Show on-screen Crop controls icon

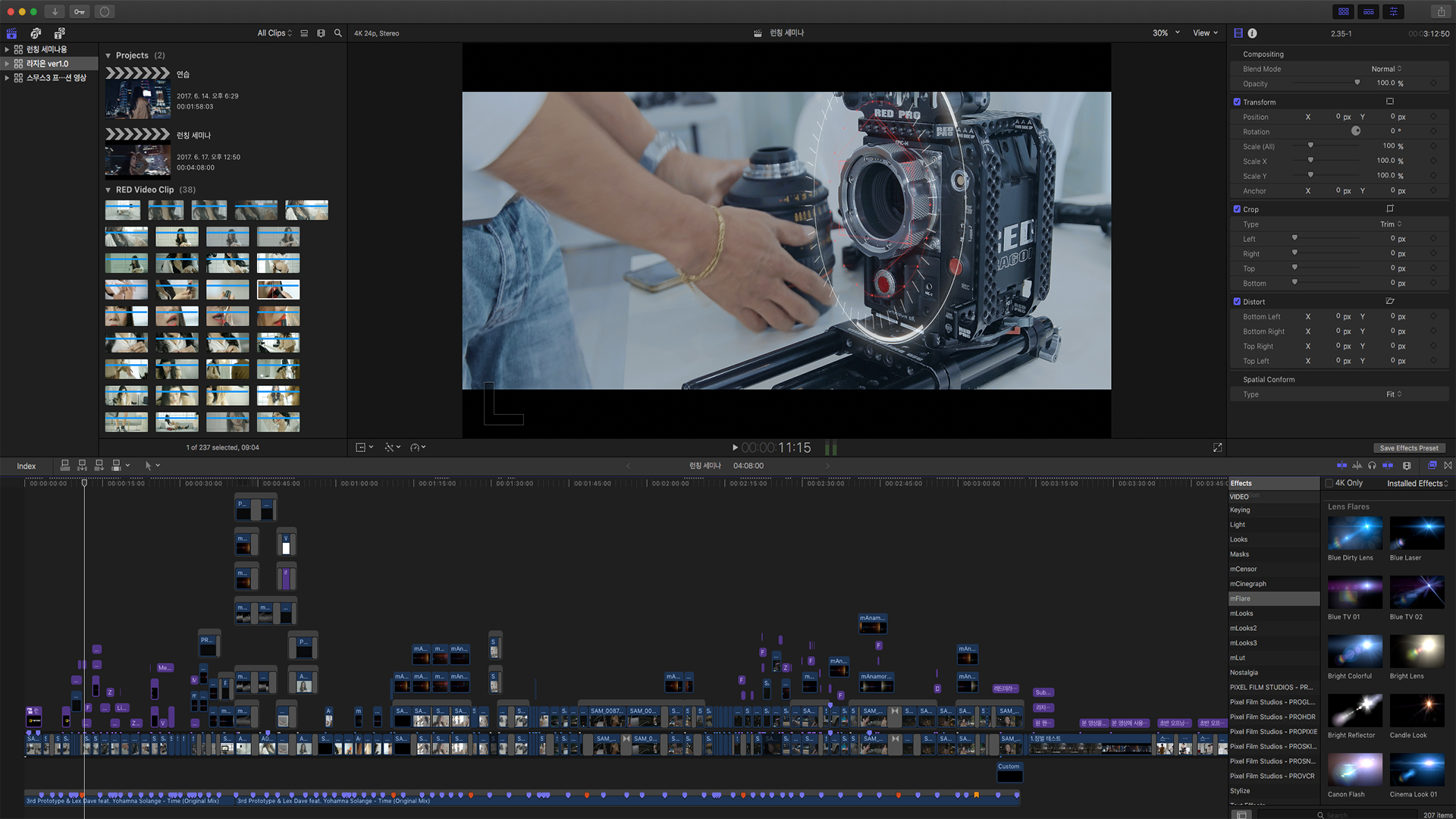click(1390, 209)
